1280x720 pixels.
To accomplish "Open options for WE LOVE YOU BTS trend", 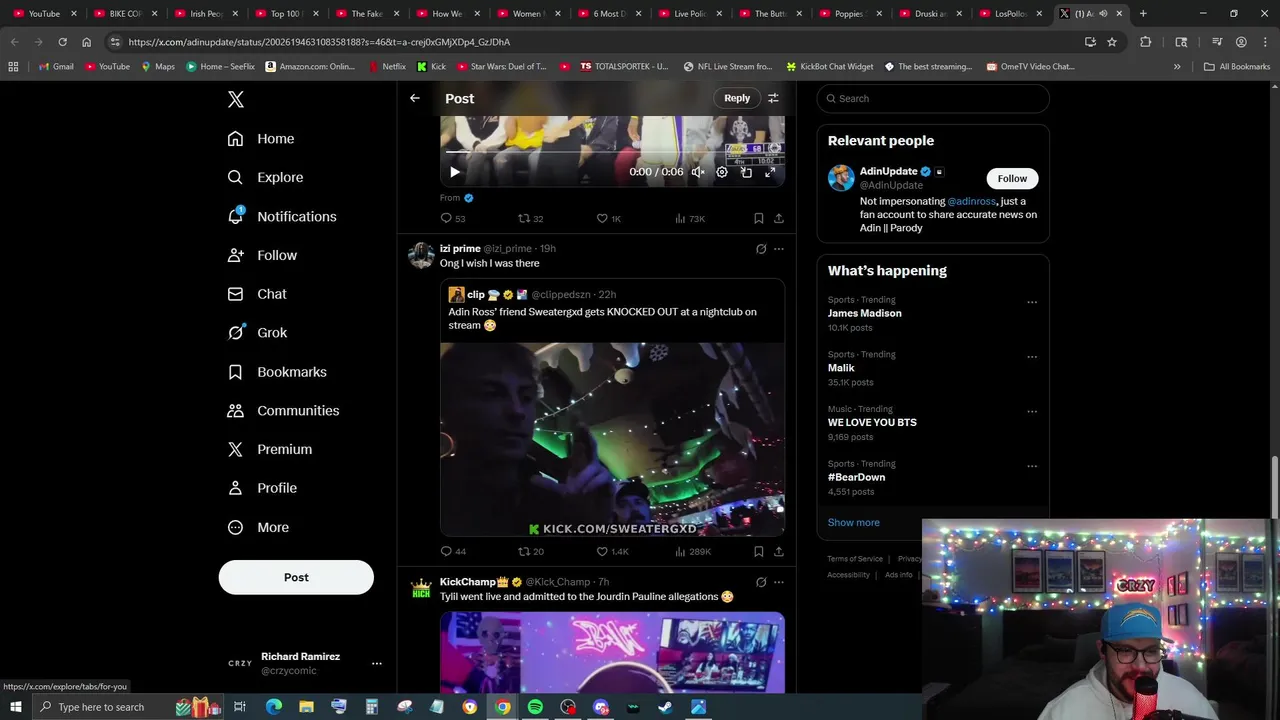I will [x=1032, y=411].
